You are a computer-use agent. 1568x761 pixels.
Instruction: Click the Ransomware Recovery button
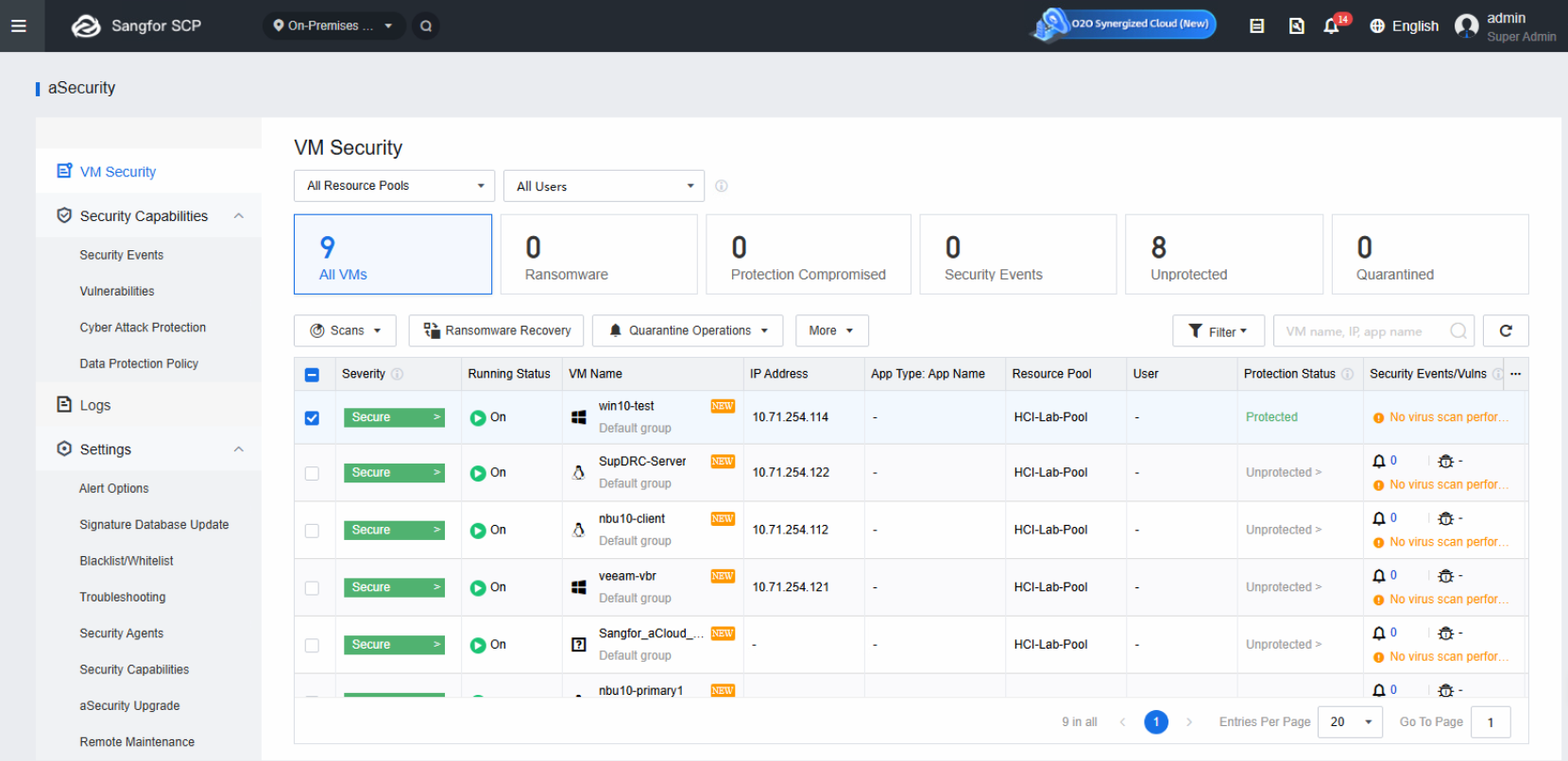[x=497, y=330]
